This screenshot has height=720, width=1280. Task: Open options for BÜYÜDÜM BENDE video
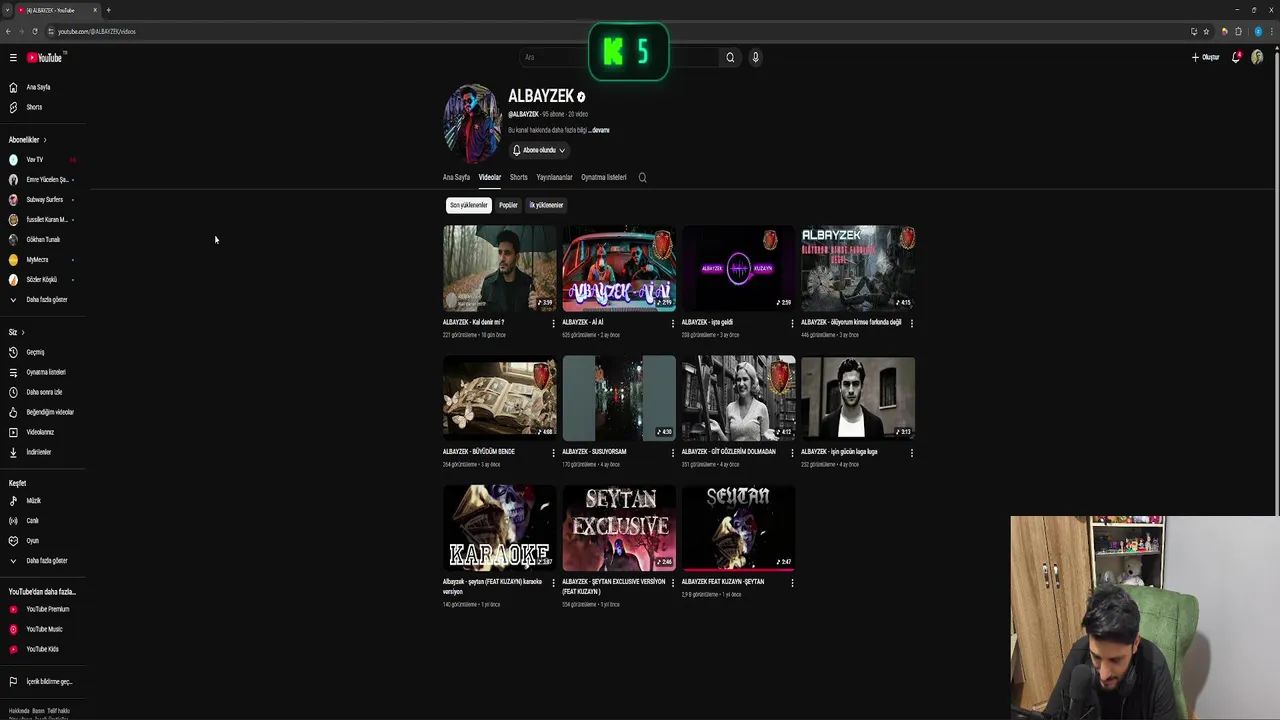click(x=553, y=452)
